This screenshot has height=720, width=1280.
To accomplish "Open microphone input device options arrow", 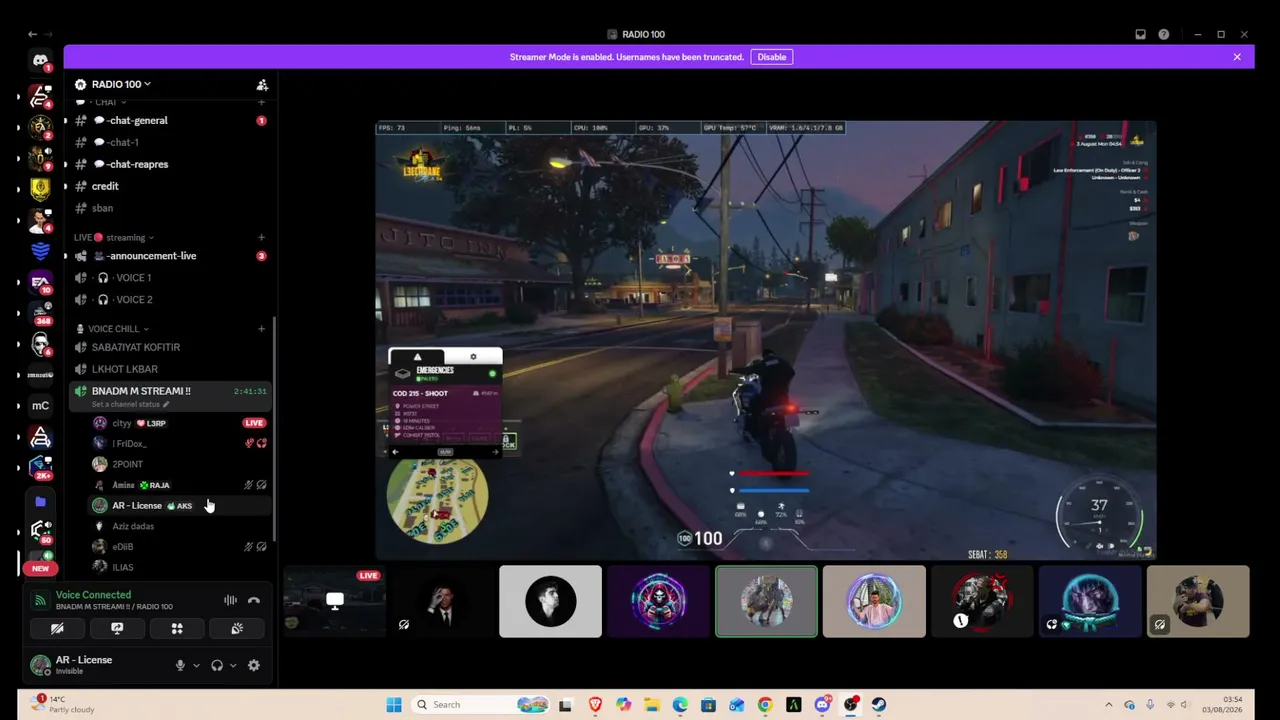I will [196, 665].
